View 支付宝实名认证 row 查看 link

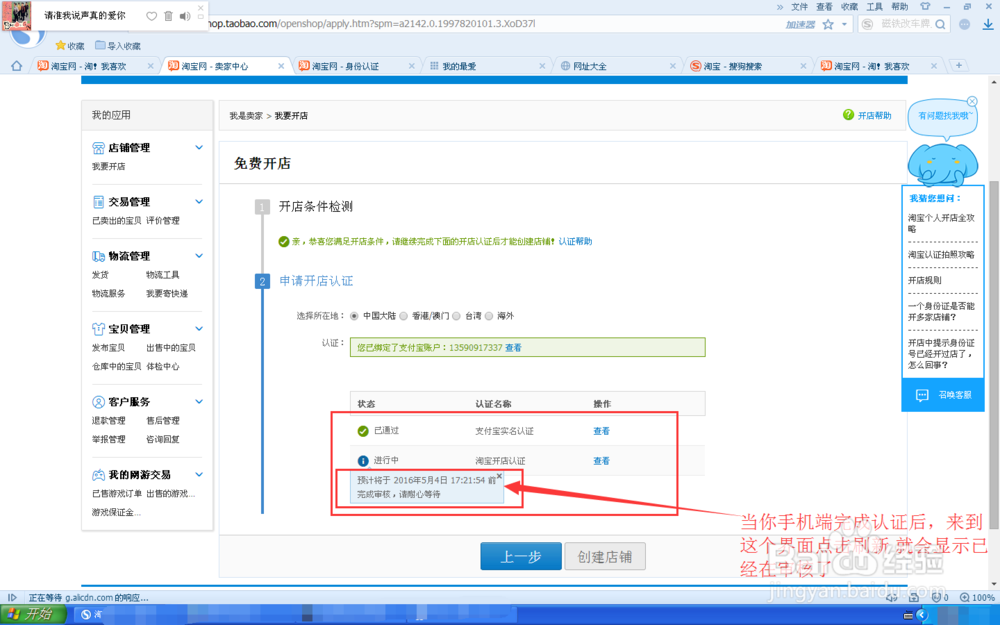point(601,431)
